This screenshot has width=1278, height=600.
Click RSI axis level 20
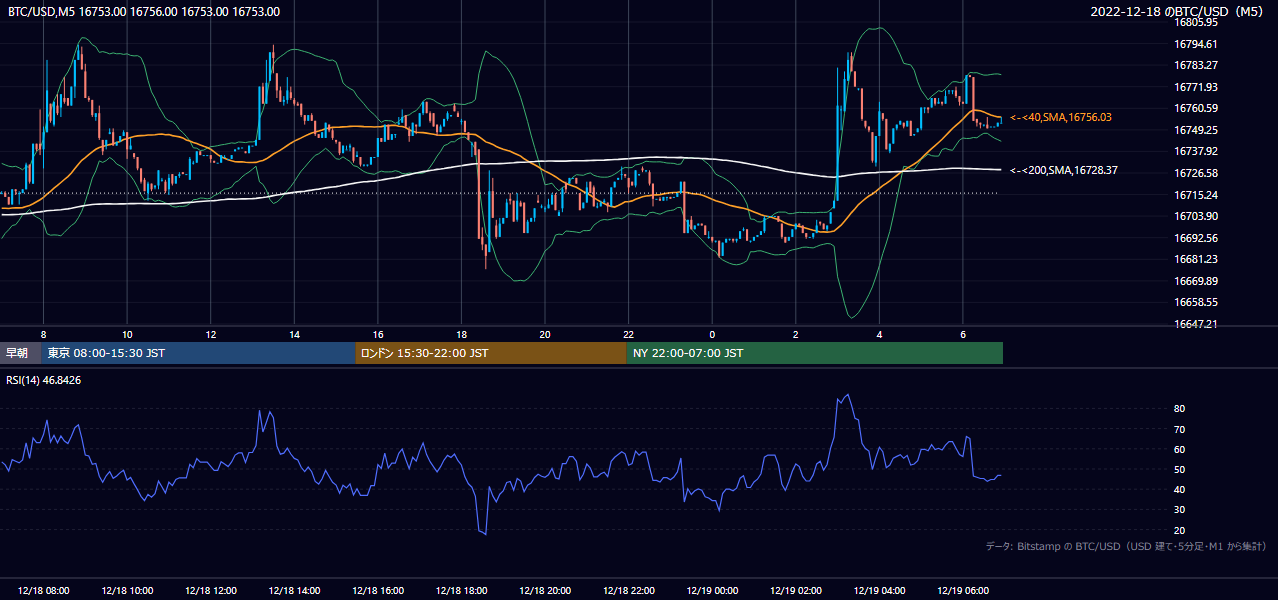pyautogui.click(x=1179, y=530)
